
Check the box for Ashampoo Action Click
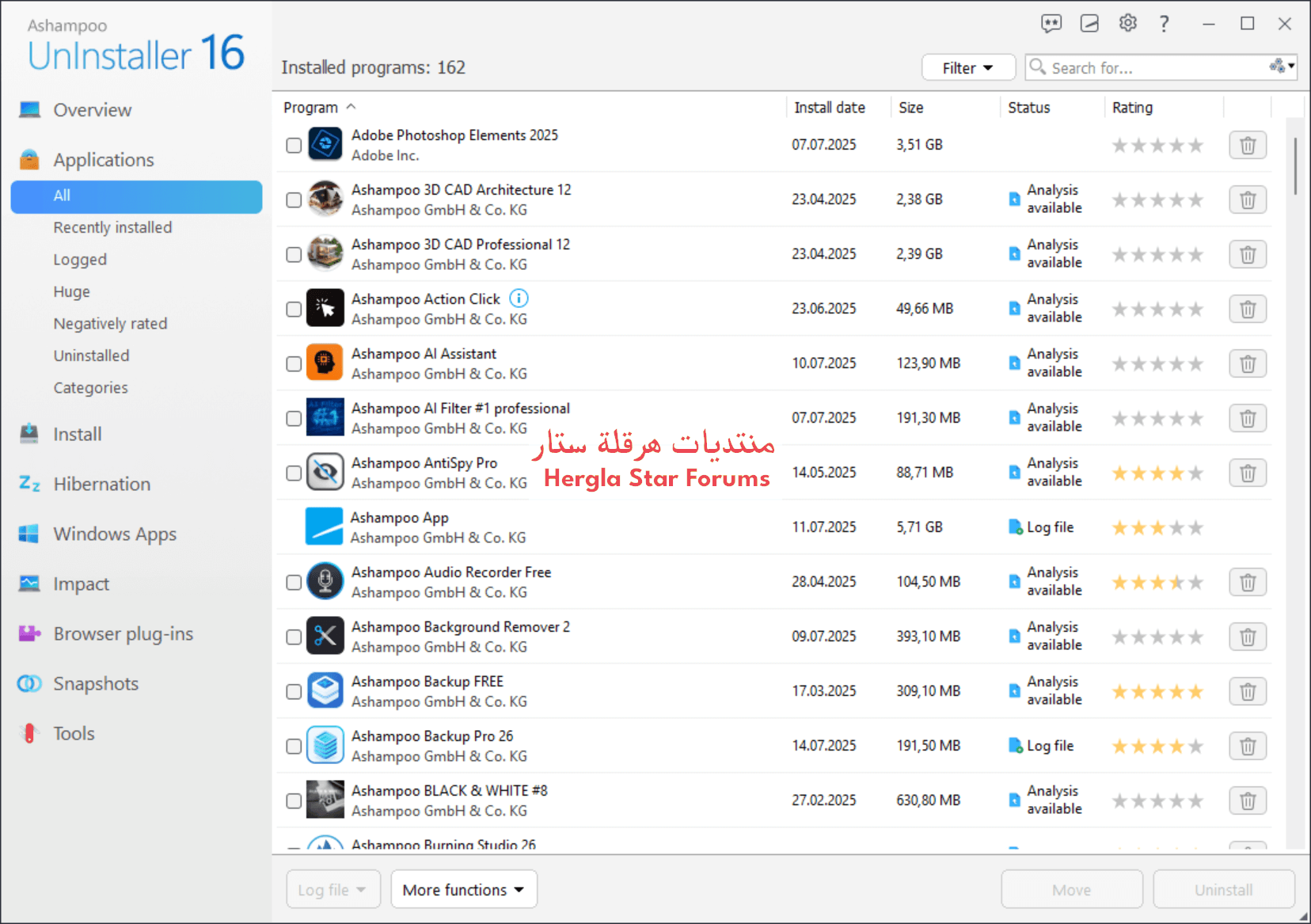tap(294, 309)
